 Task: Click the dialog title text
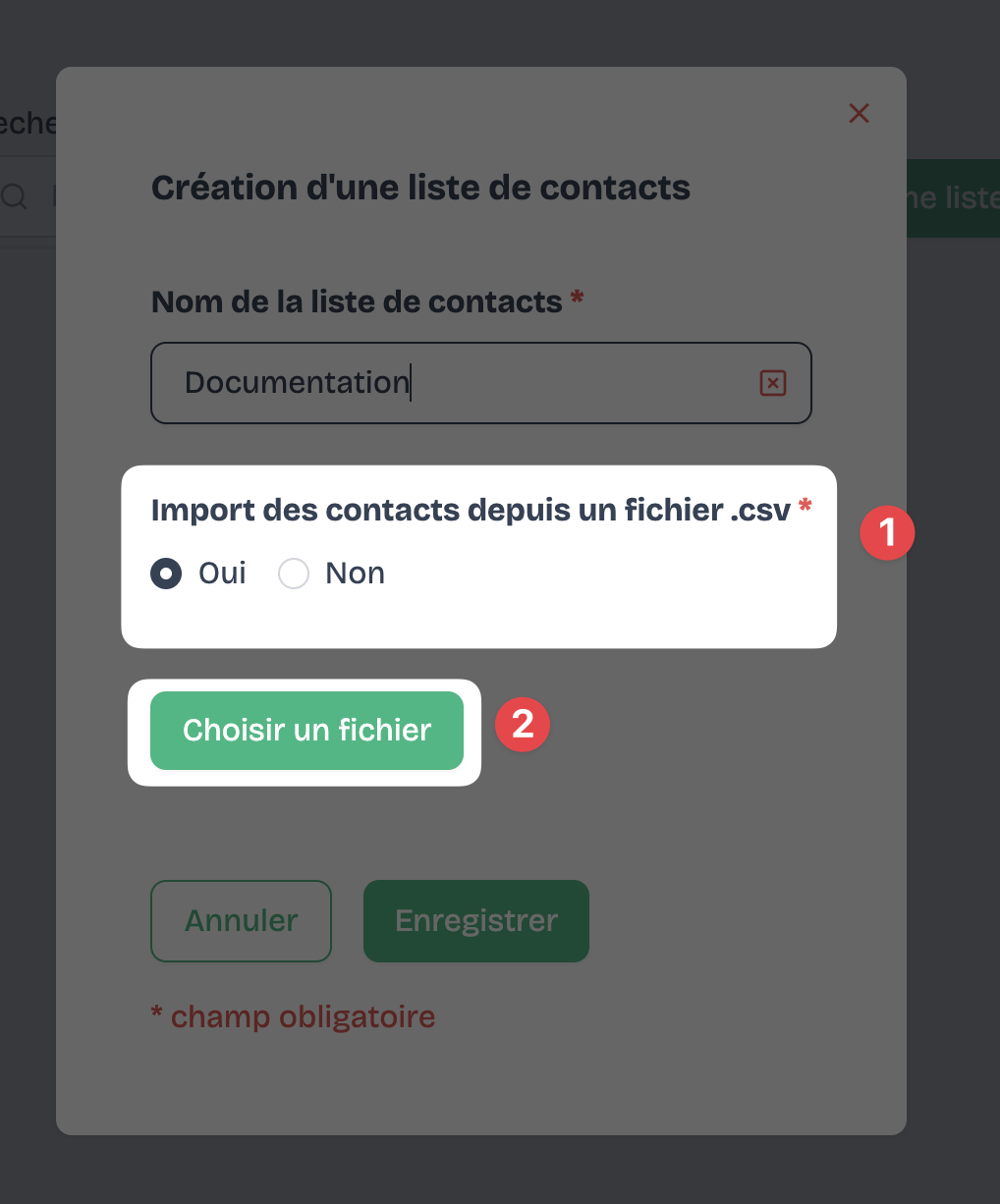coord(420,188)
